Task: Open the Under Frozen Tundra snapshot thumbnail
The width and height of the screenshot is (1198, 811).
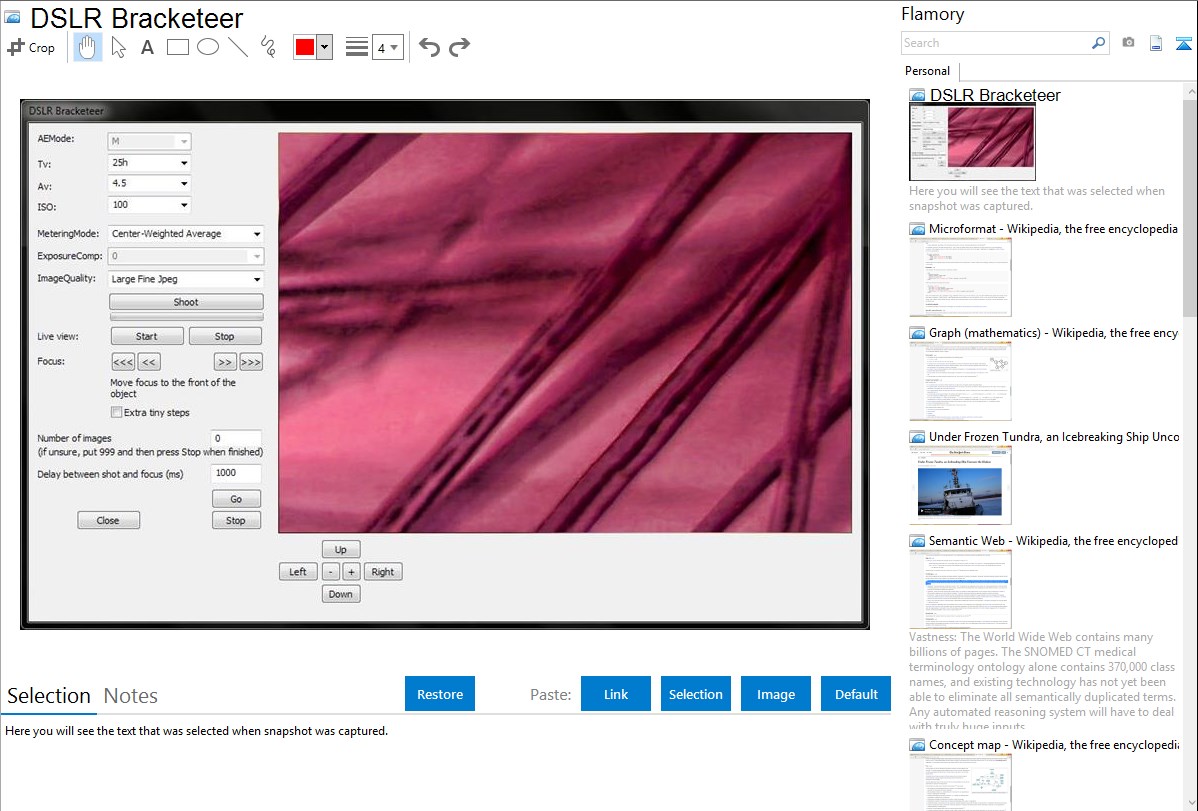Action: [x=960, y=485]
